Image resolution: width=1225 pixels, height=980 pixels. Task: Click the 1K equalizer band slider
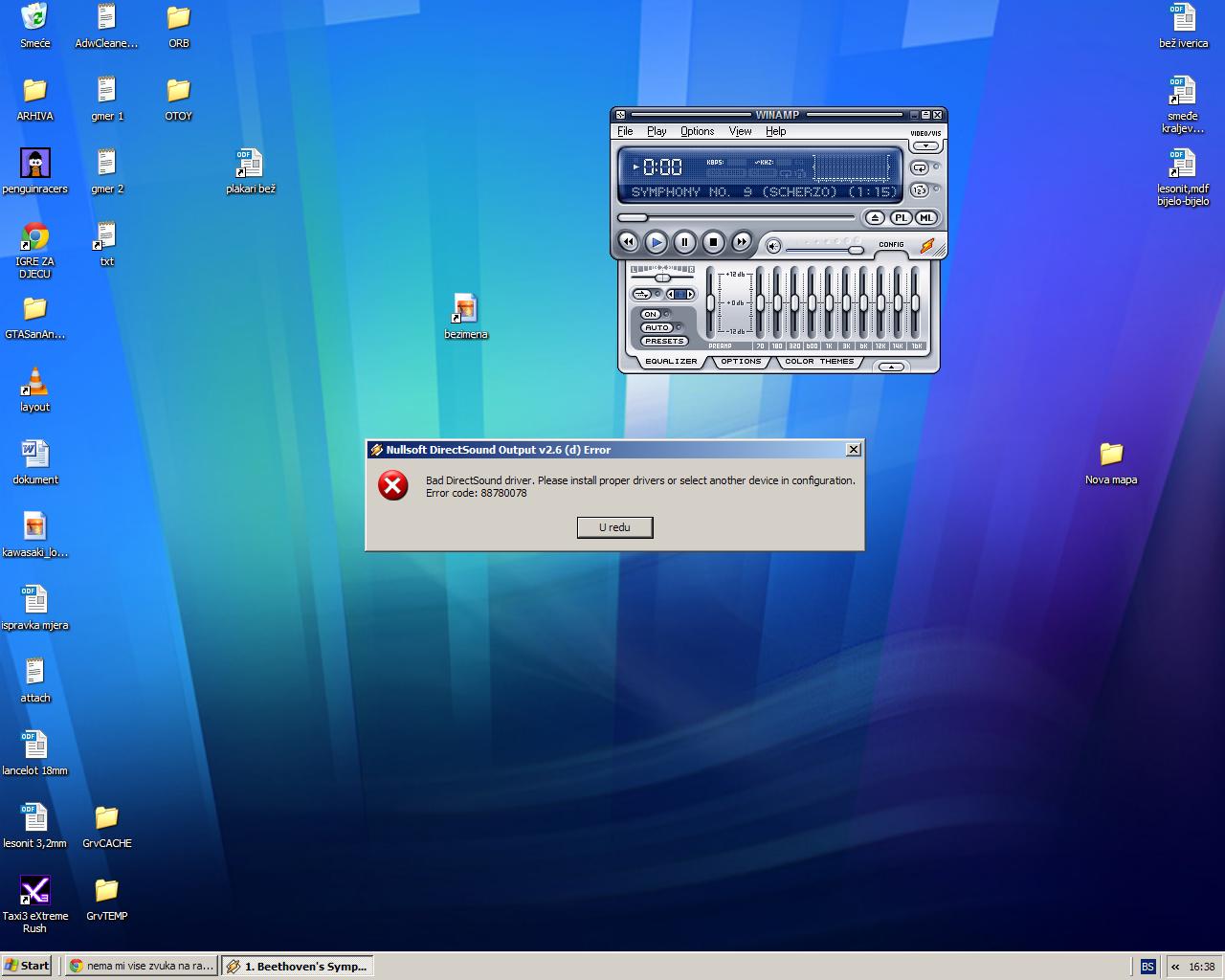pos(829,302)
